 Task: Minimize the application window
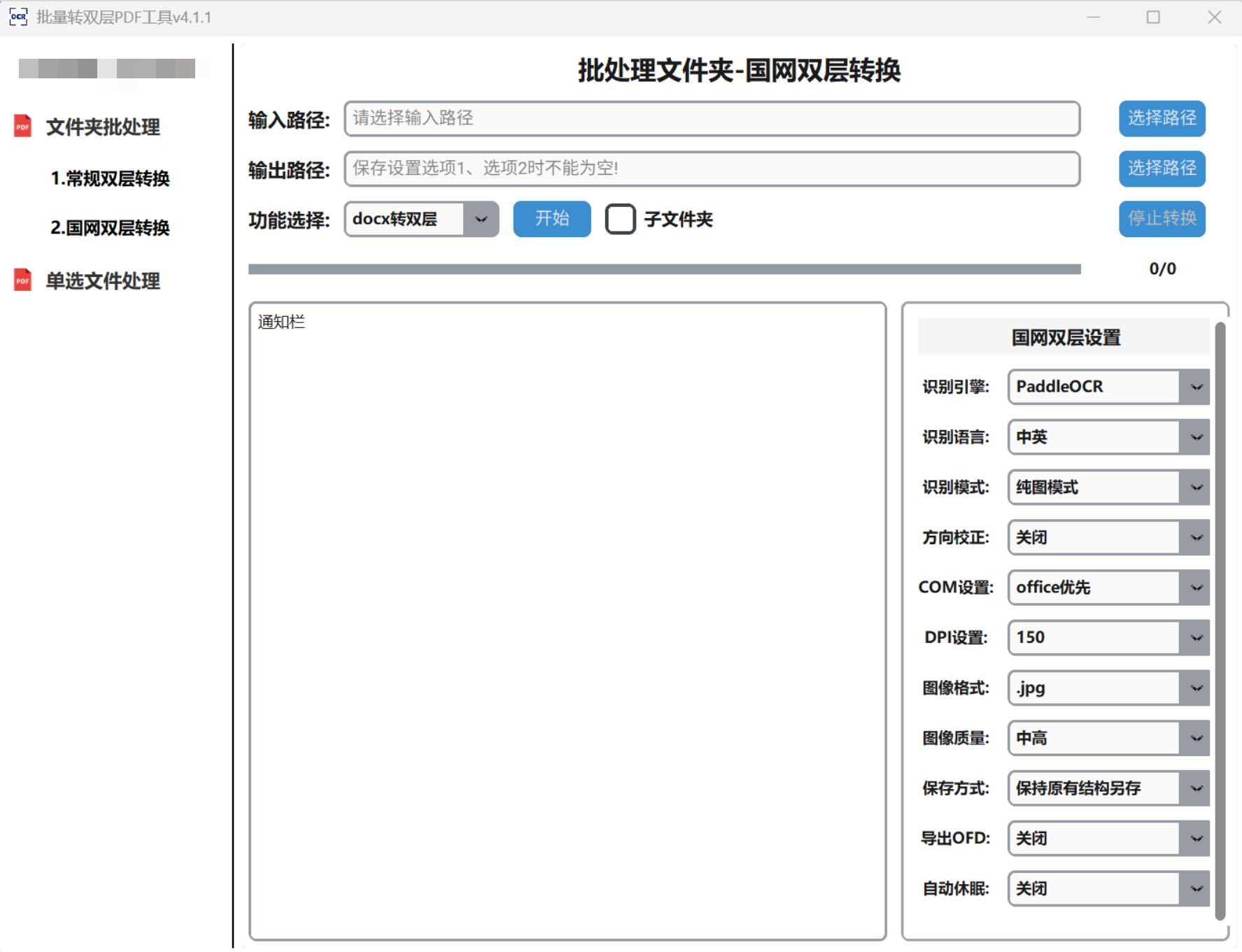pos(1094,17)
